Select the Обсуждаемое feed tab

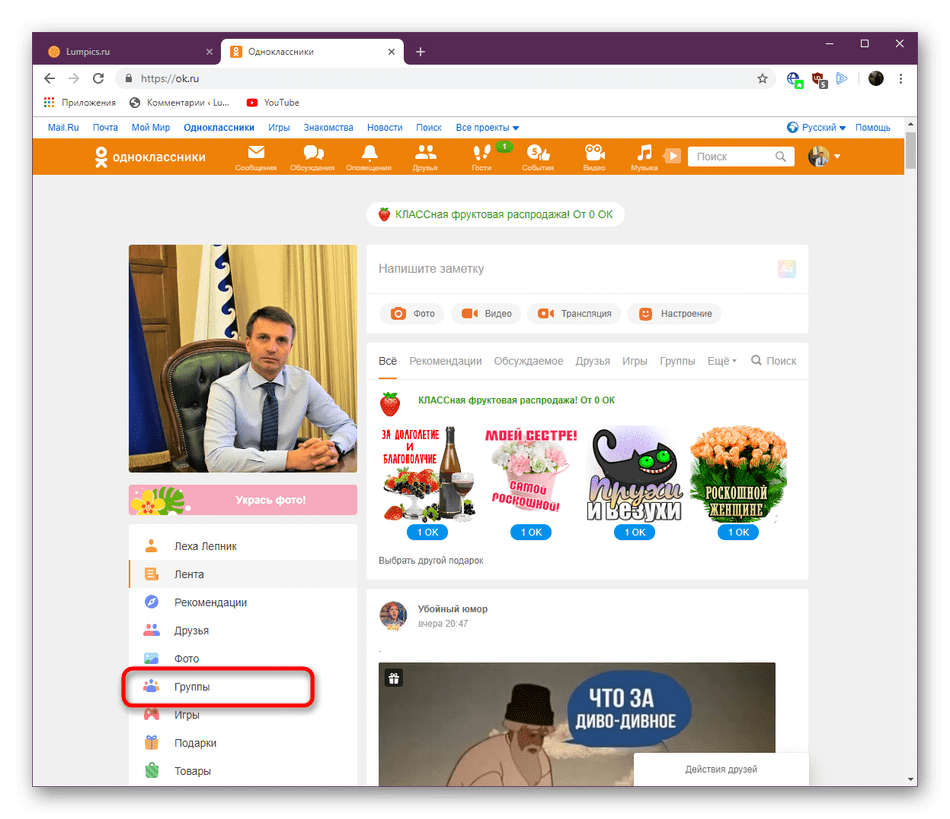[x=528, y=360]
